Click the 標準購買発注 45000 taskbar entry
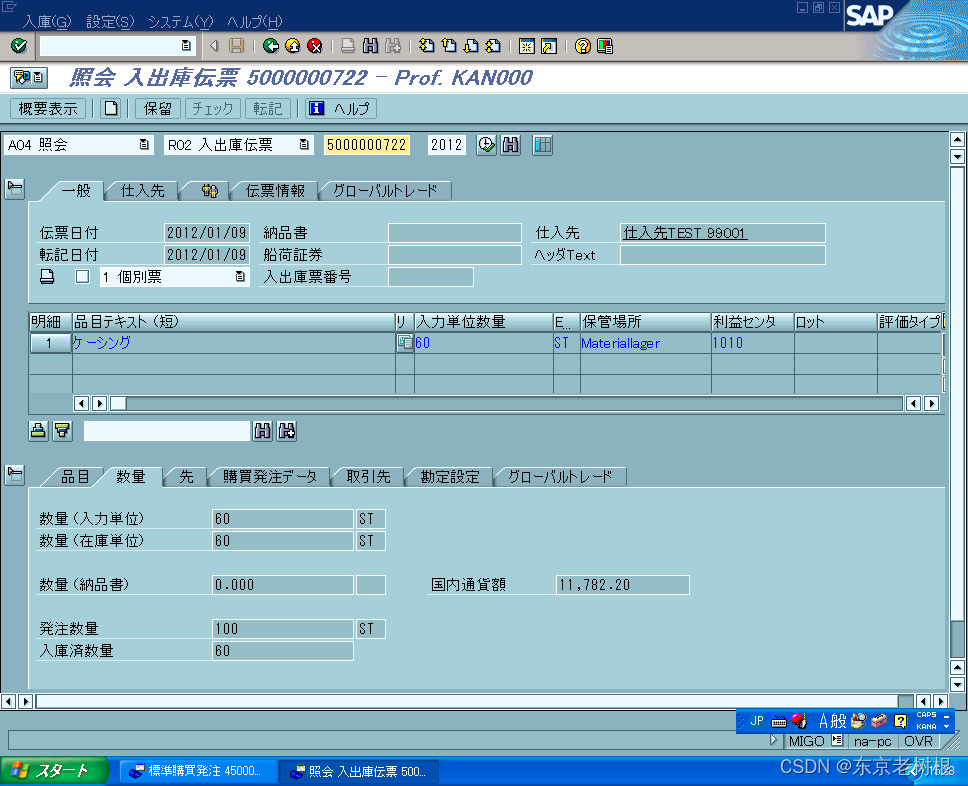 coord(197,771)
